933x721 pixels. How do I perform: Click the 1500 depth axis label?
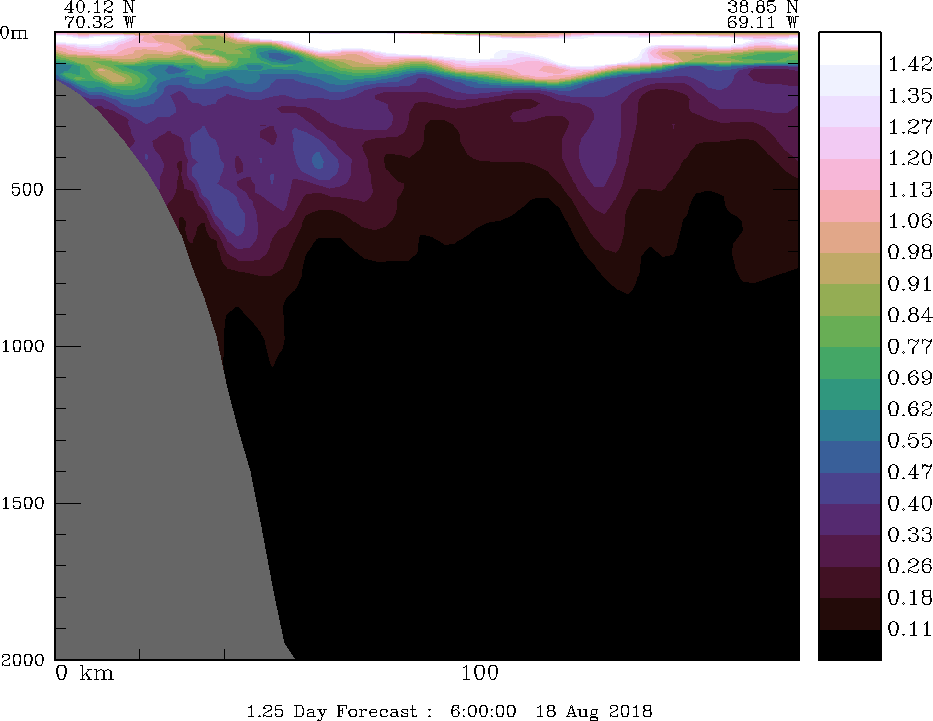[23, 503]
